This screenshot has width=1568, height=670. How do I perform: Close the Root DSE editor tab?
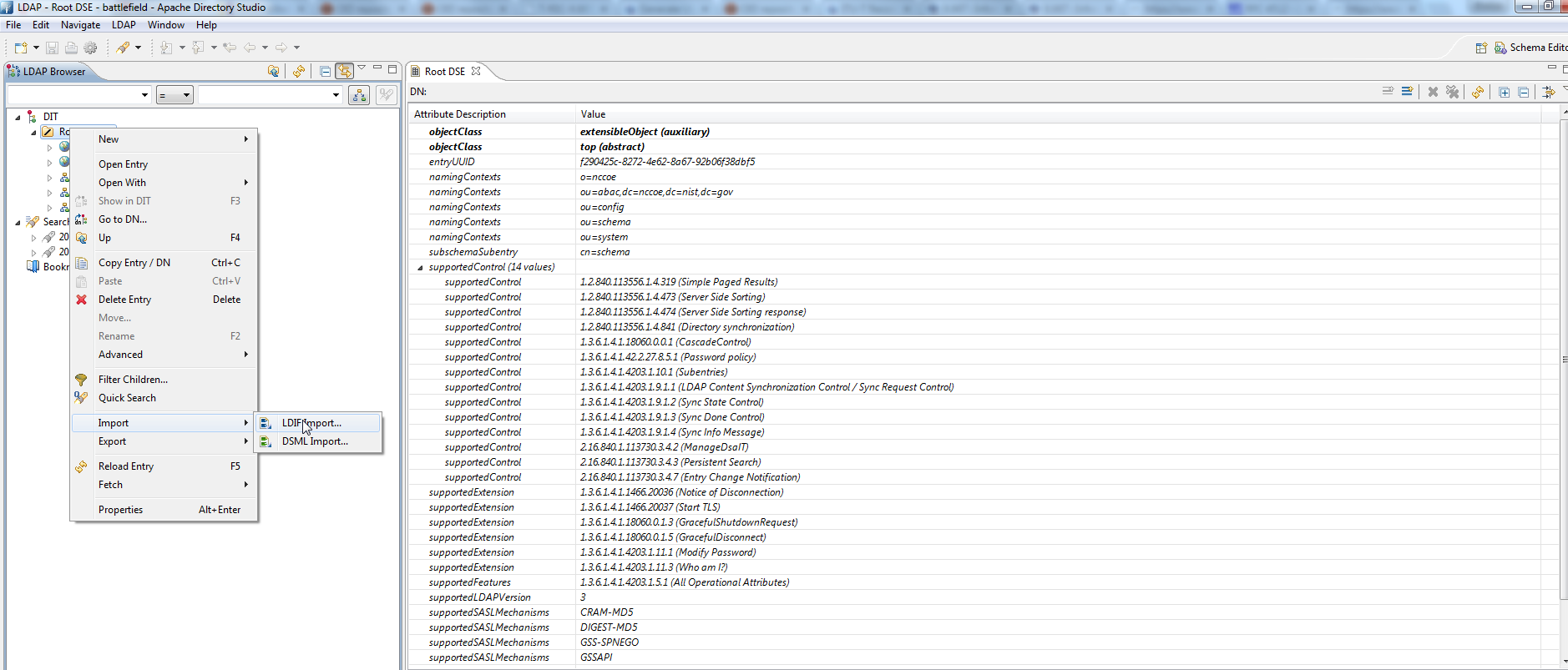476,72
